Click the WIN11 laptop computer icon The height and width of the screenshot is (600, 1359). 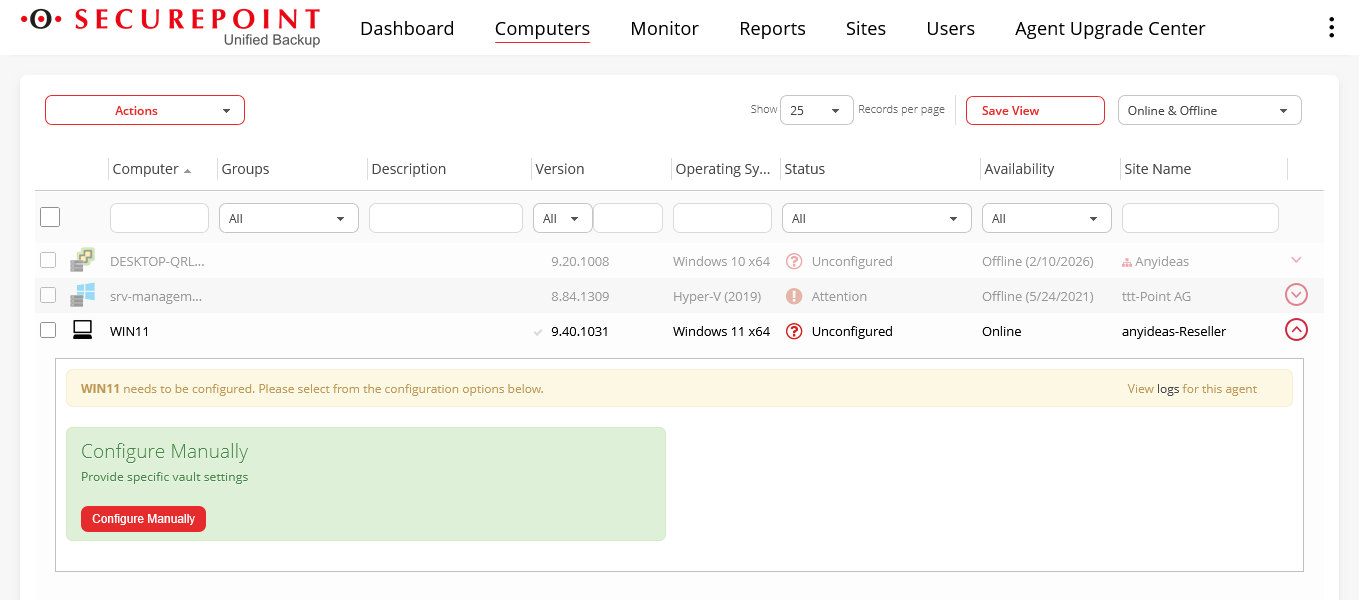tap(82, 331)
